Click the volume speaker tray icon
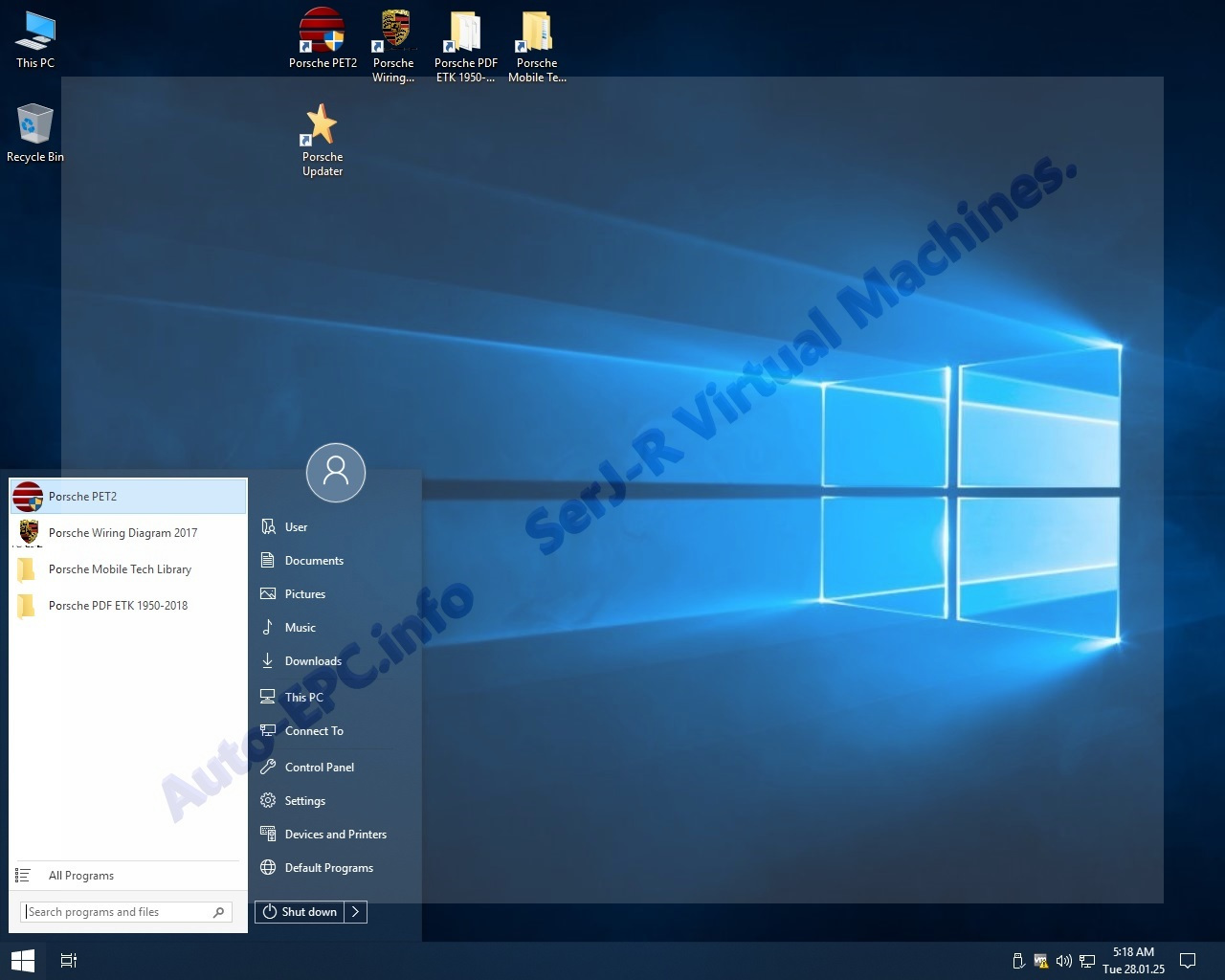 click(x=1063, y=961)
